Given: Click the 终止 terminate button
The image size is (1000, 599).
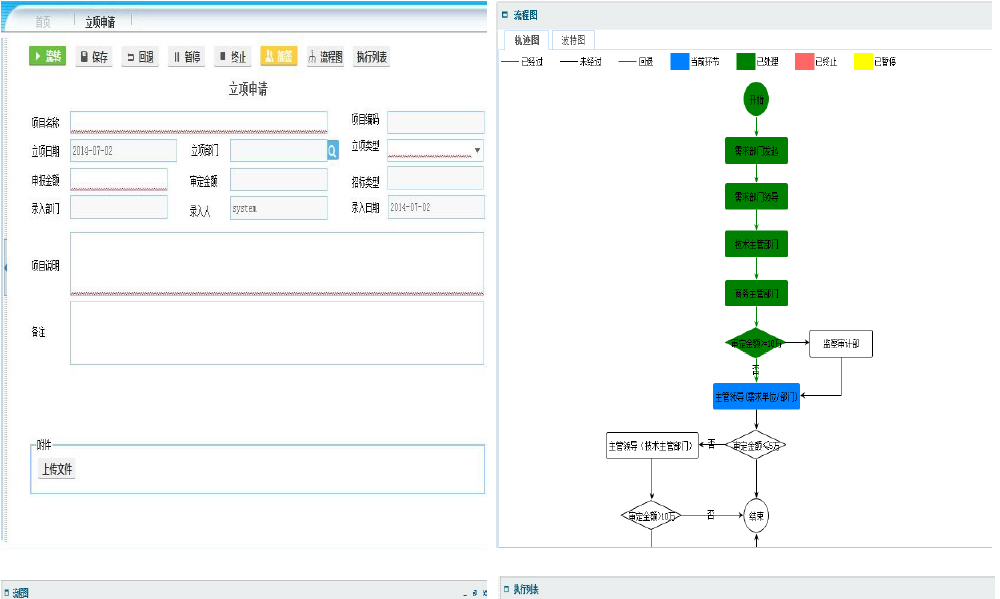Looking at the screenshot, I should 232,57.
